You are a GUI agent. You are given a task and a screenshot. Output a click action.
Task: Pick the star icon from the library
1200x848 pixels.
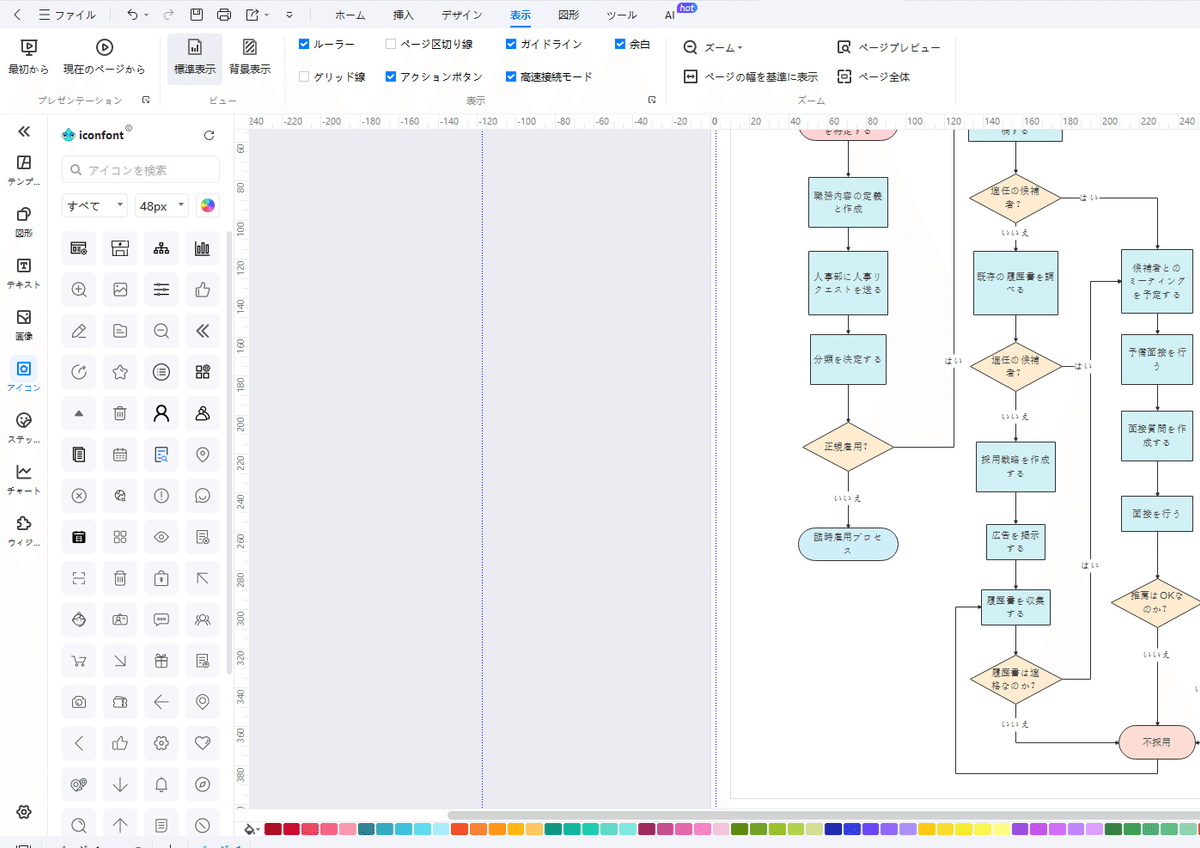tap(120, 372)
